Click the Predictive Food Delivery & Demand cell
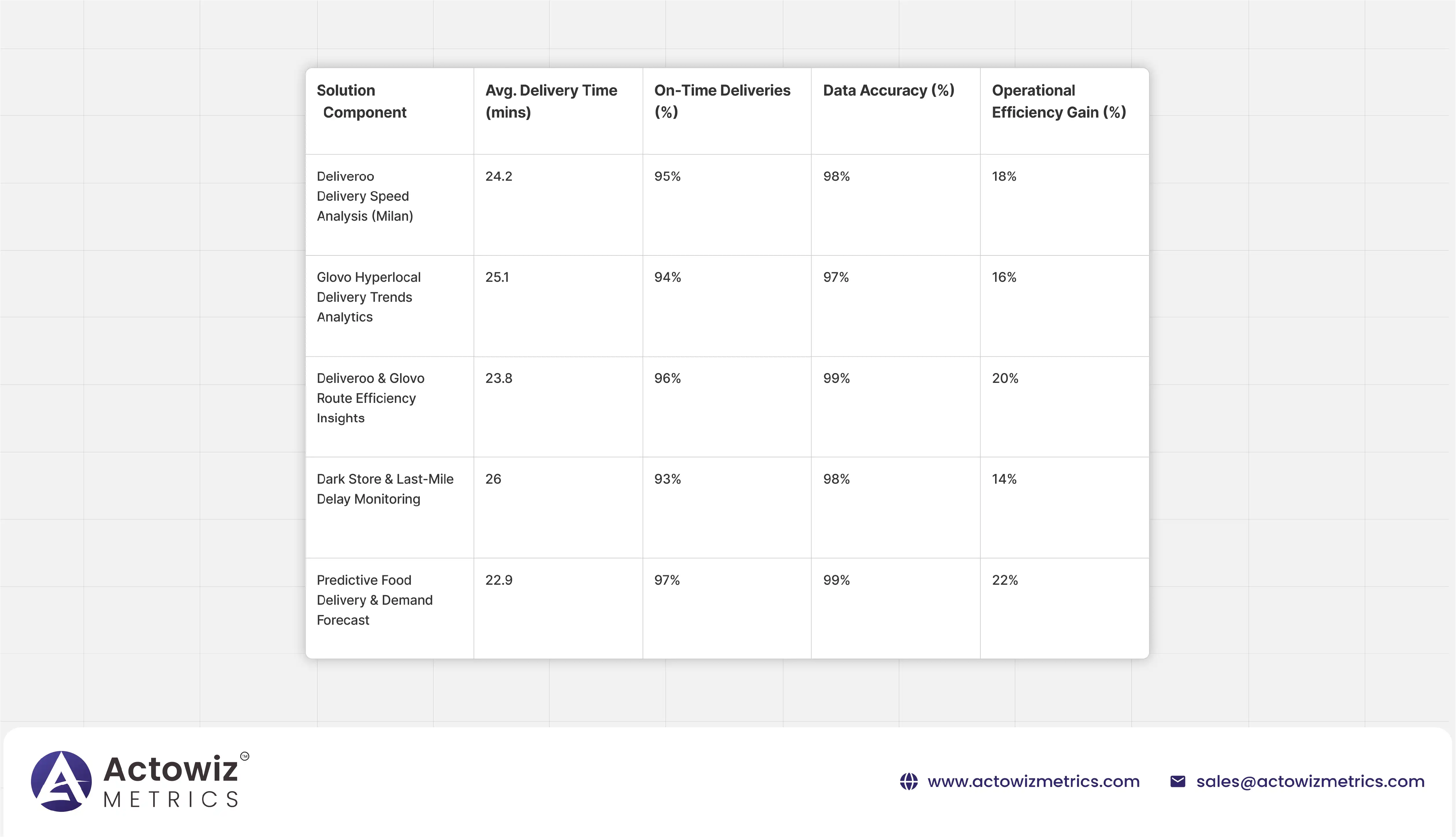 (374, 600)
